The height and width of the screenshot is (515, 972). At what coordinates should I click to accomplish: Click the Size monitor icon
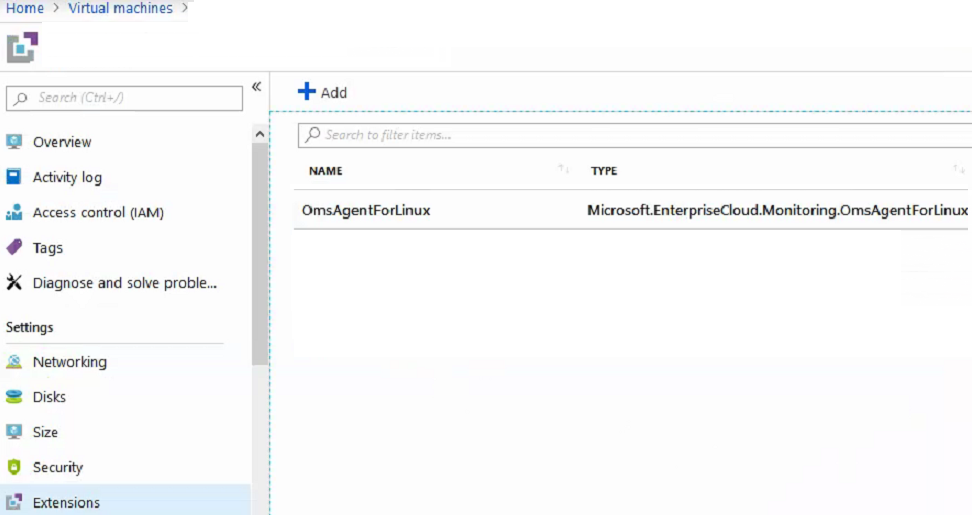point(14,432)
